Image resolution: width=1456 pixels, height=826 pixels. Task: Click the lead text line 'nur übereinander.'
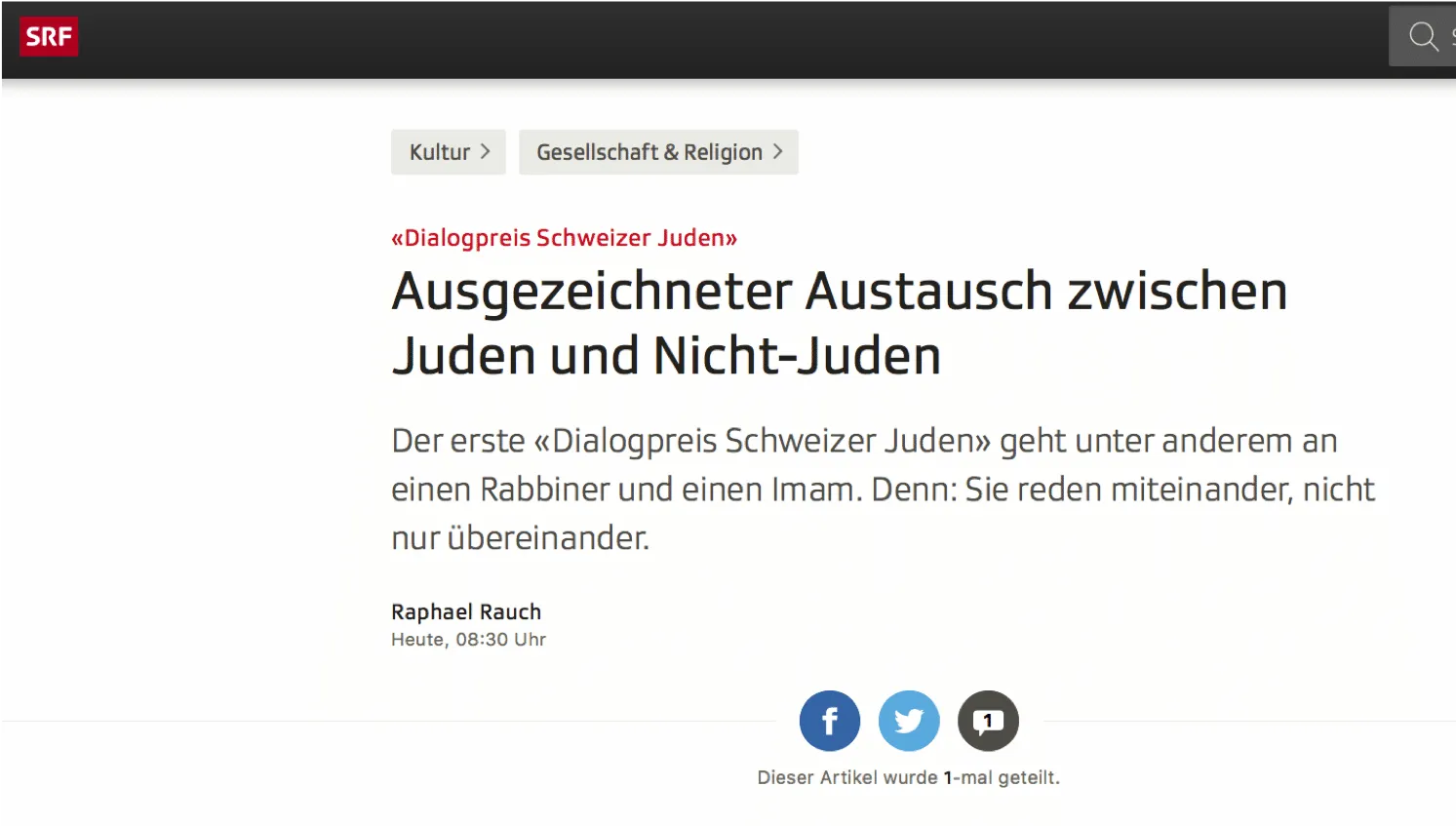click(520, 537)
